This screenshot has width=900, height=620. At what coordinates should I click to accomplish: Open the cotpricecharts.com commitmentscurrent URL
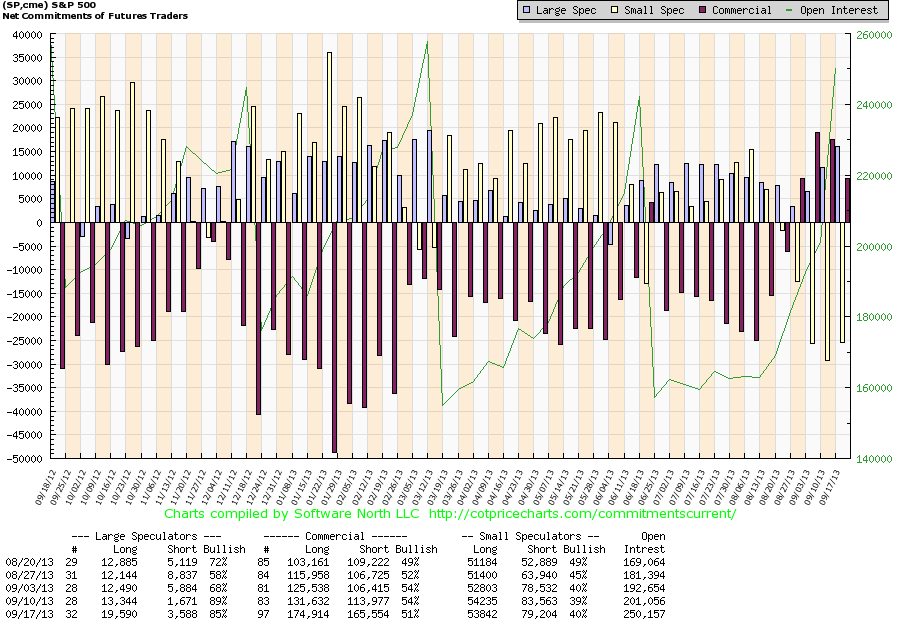point(582,514)
